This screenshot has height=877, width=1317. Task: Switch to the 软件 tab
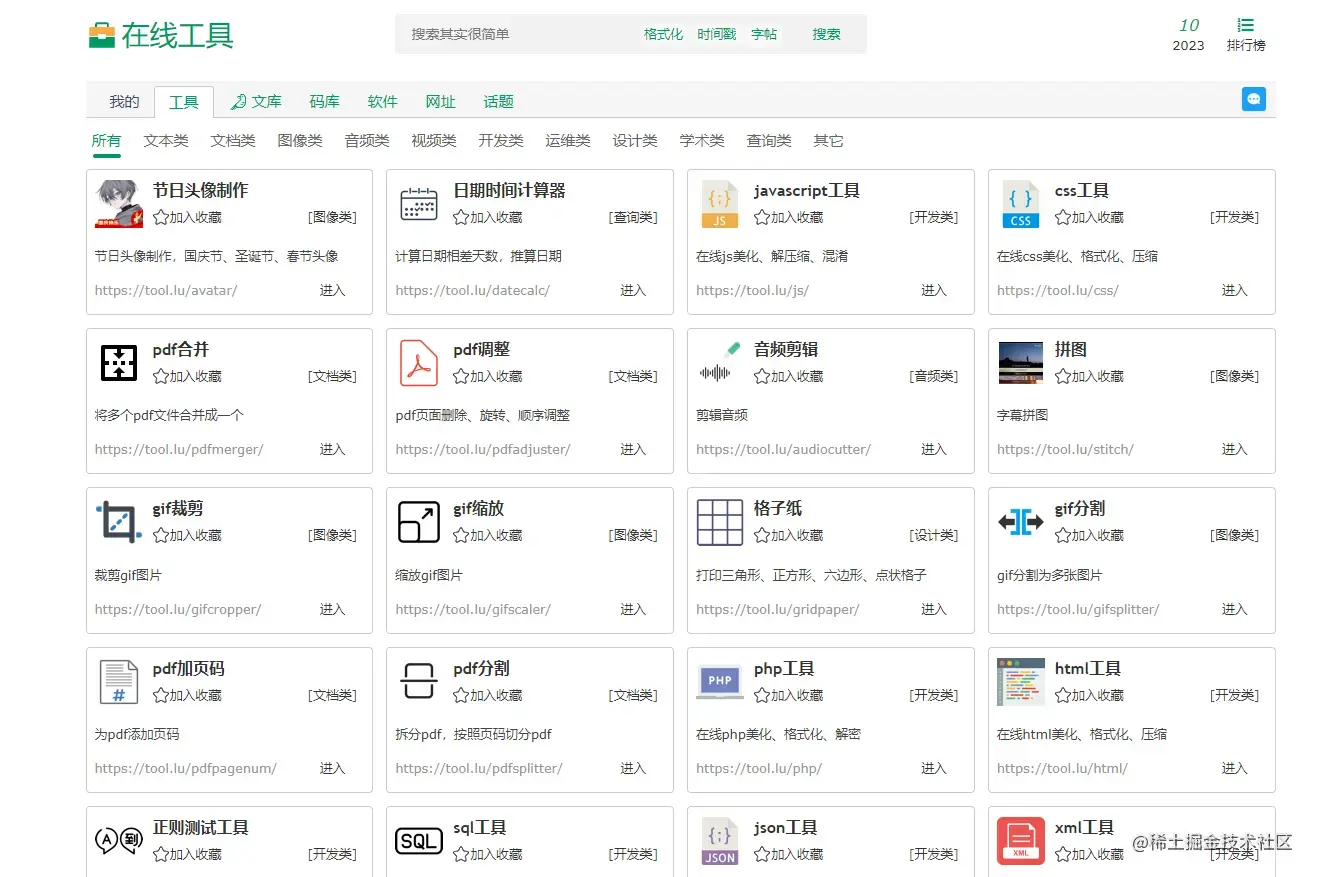382,101
